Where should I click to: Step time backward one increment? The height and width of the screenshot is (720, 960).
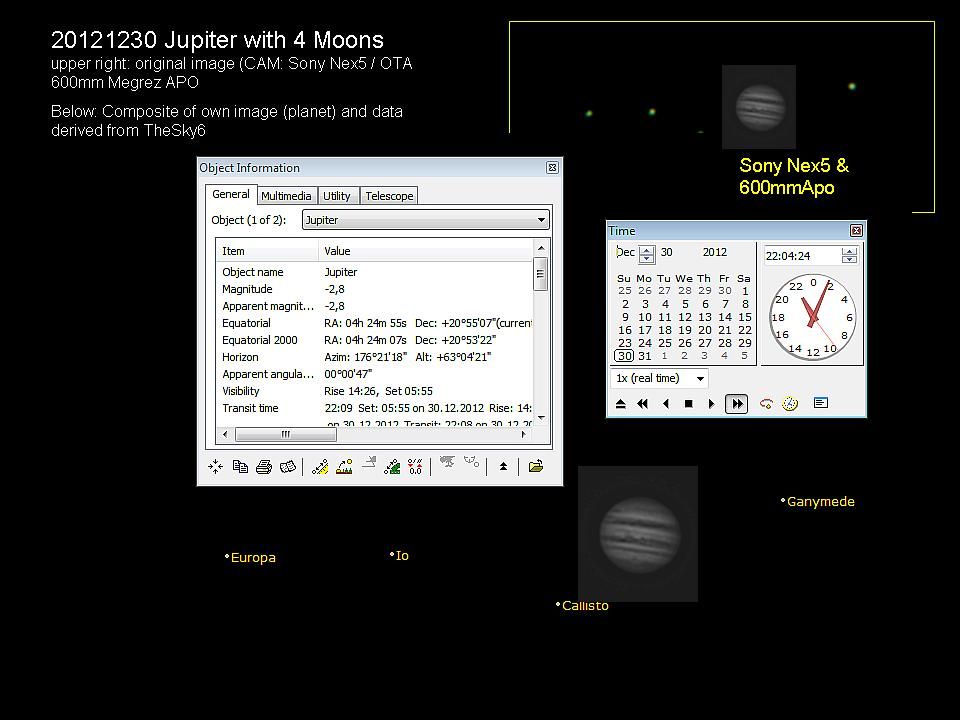coord(666,402)
